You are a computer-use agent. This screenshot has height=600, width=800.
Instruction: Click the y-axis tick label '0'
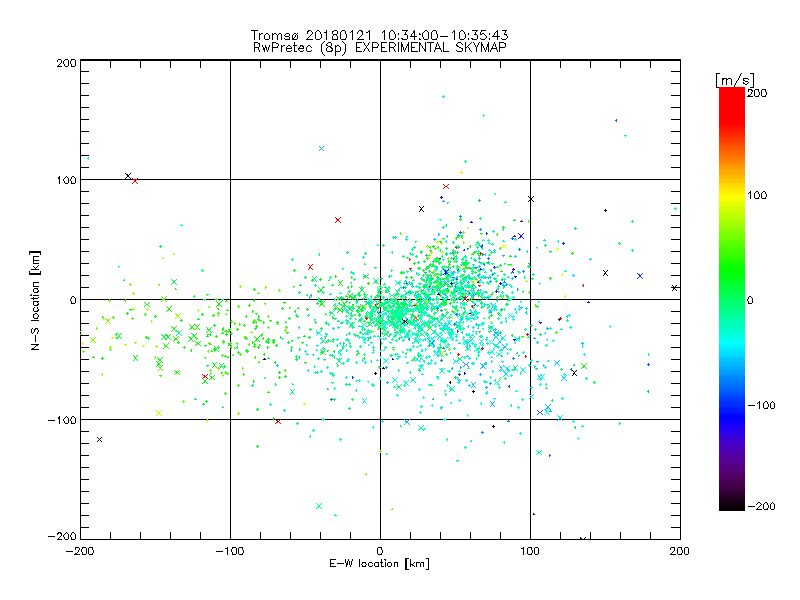[73, 300]
